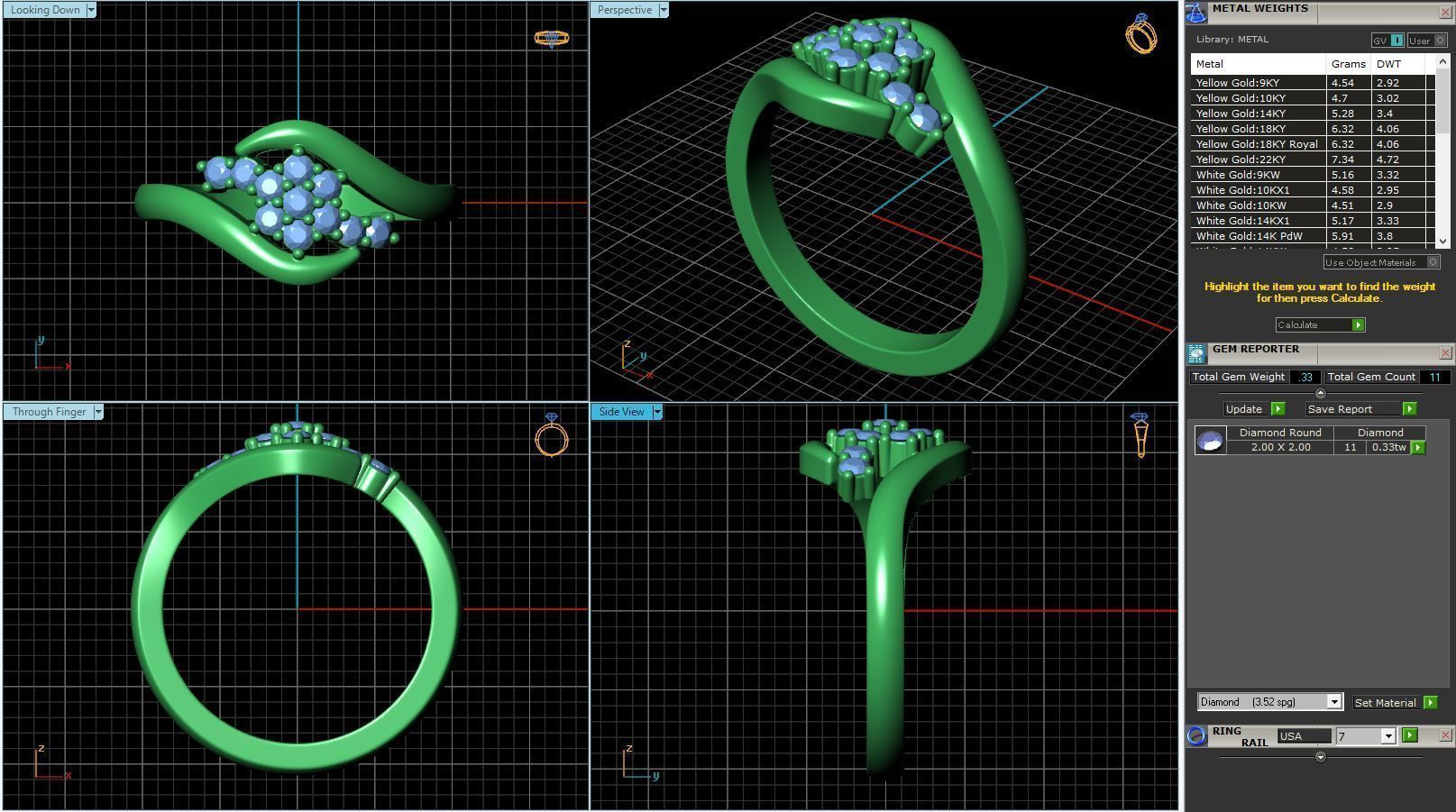Click the Grams column header
The width and height of the screenshot is (1456, 812).
[x=1349, y=64]
